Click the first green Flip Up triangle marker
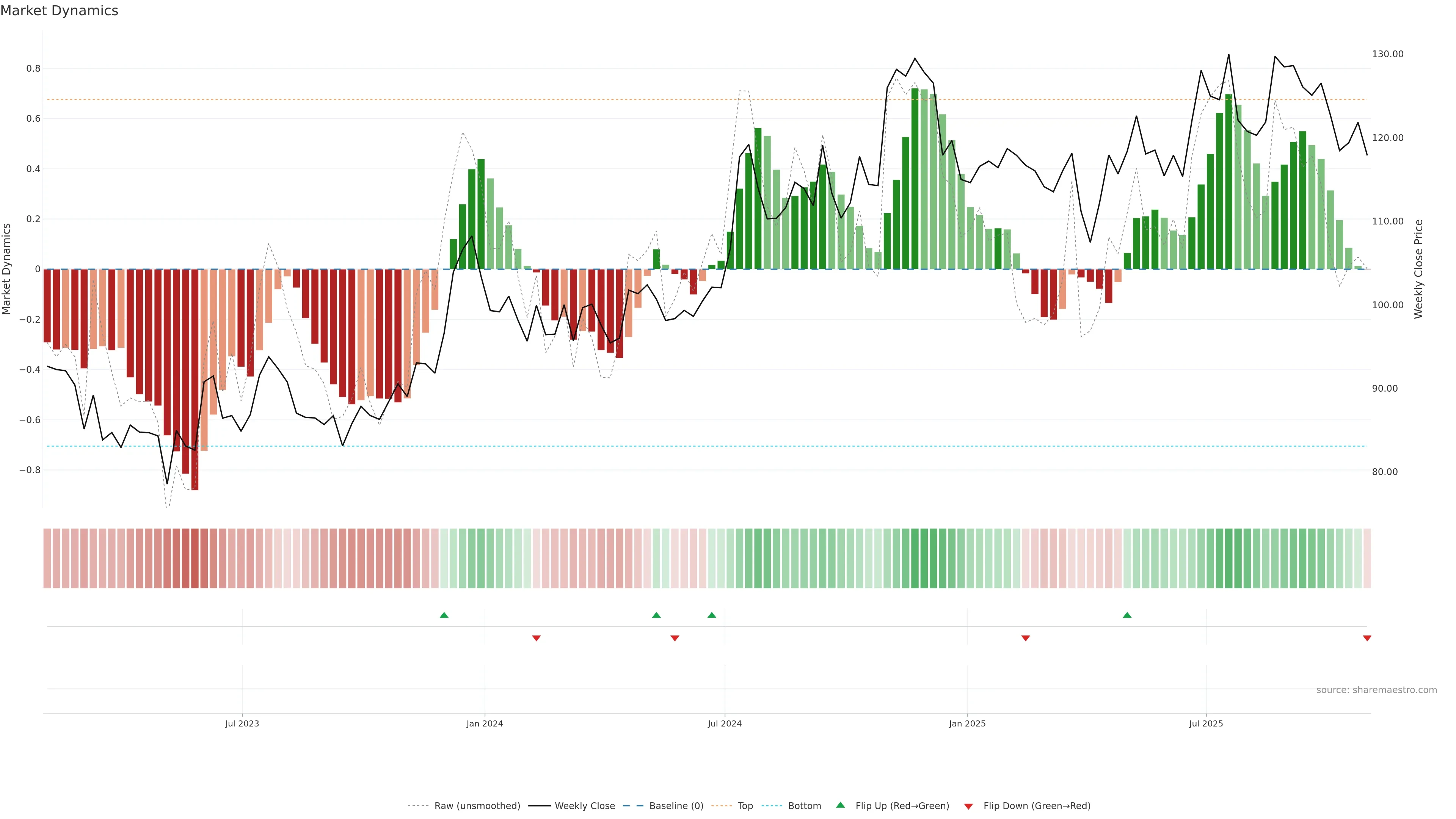 (444, 615)
